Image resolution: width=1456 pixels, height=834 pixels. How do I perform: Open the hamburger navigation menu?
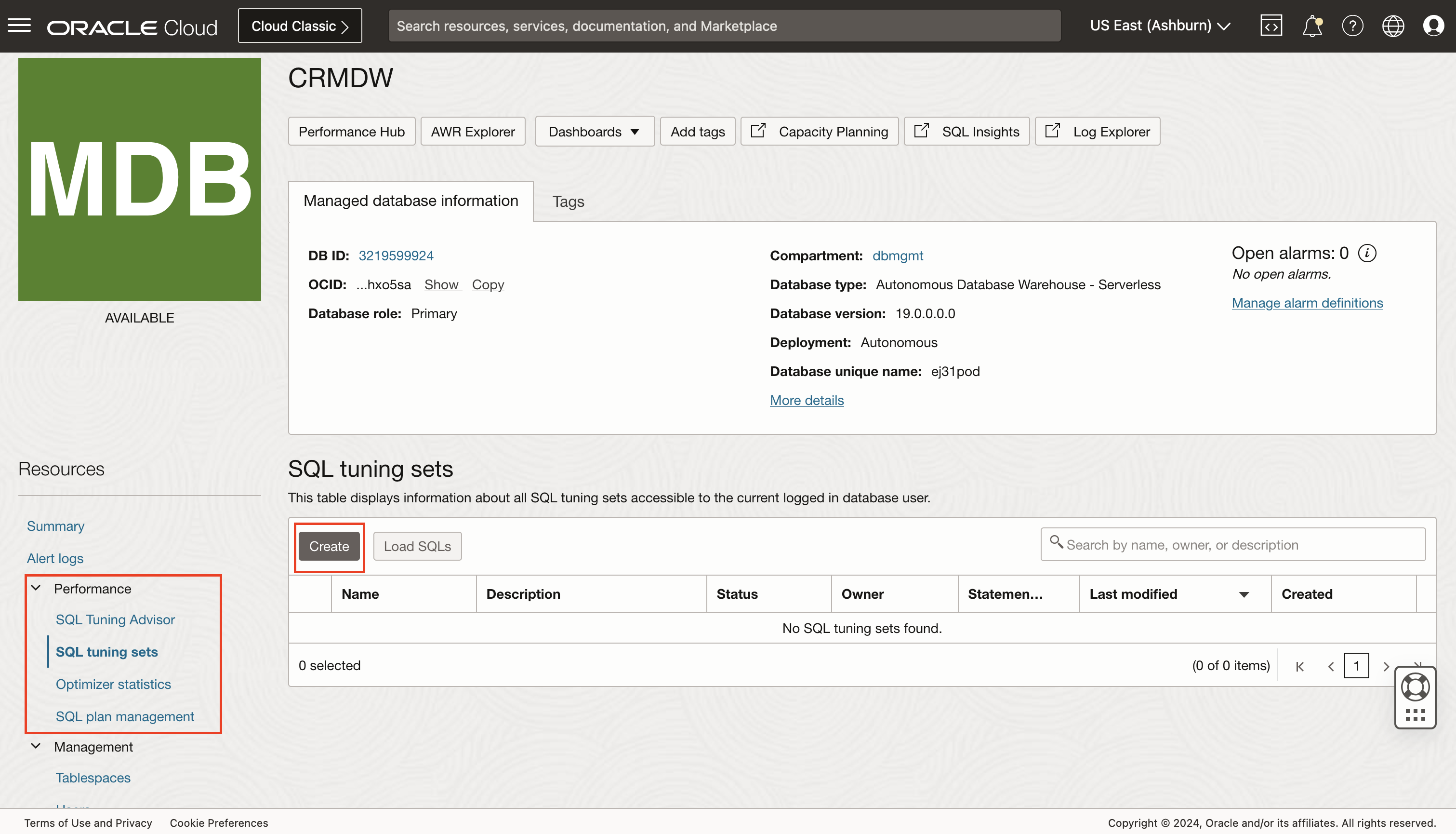pyautogui.click(x=19, y=26)
